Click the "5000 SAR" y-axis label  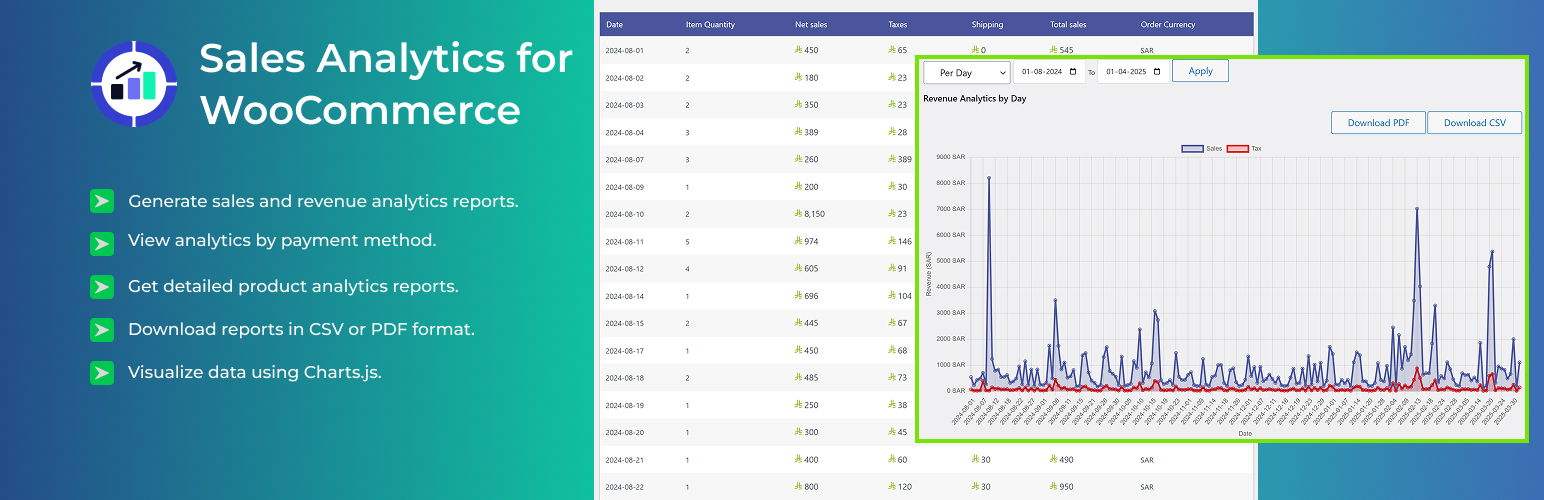950,261
